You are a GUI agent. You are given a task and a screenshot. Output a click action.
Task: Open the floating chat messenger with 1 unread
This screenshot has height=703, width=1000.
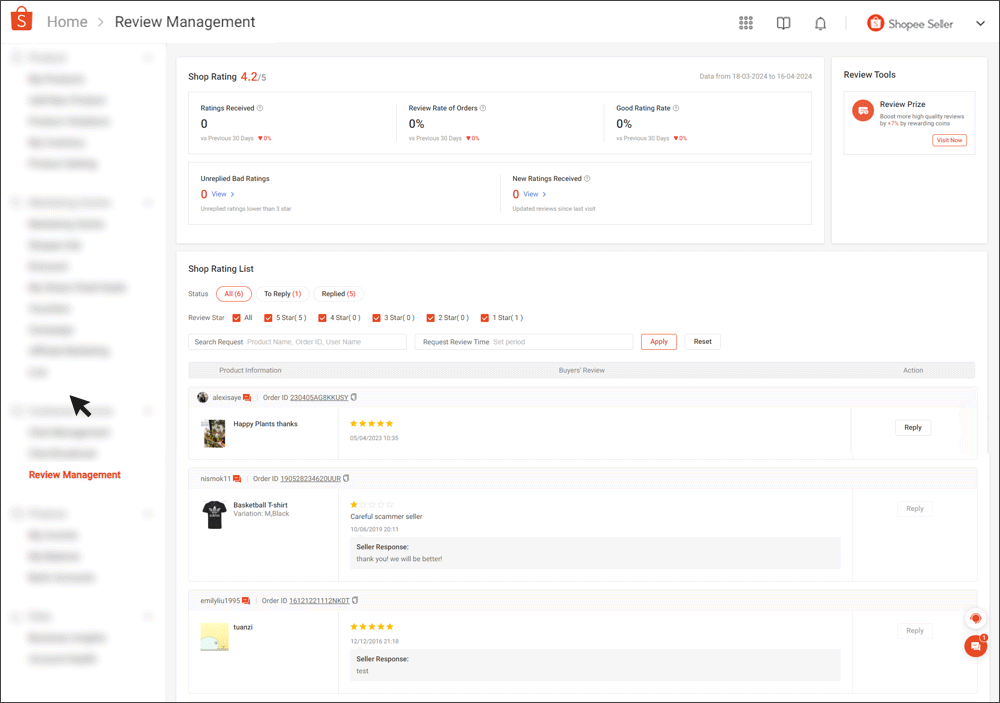(975, 646)
